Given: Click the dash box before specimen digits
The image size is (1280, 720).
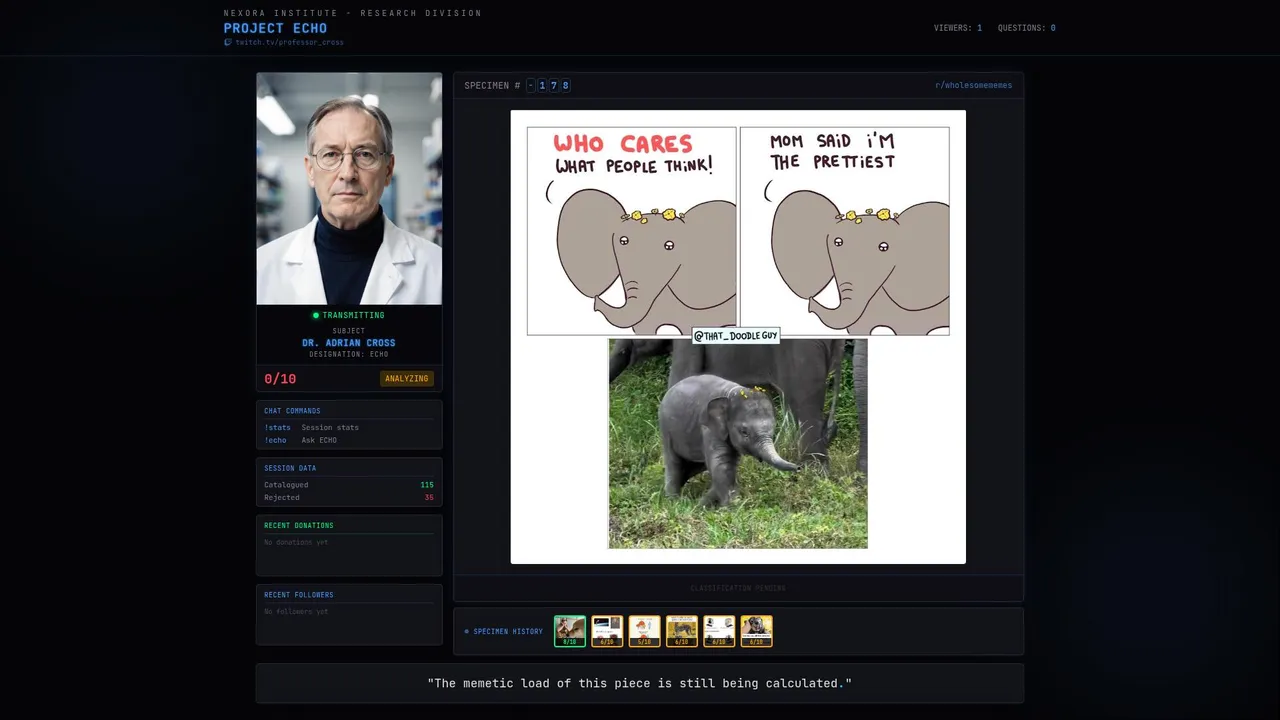Looking at the screenshot, I should click(x=531, y=86).
